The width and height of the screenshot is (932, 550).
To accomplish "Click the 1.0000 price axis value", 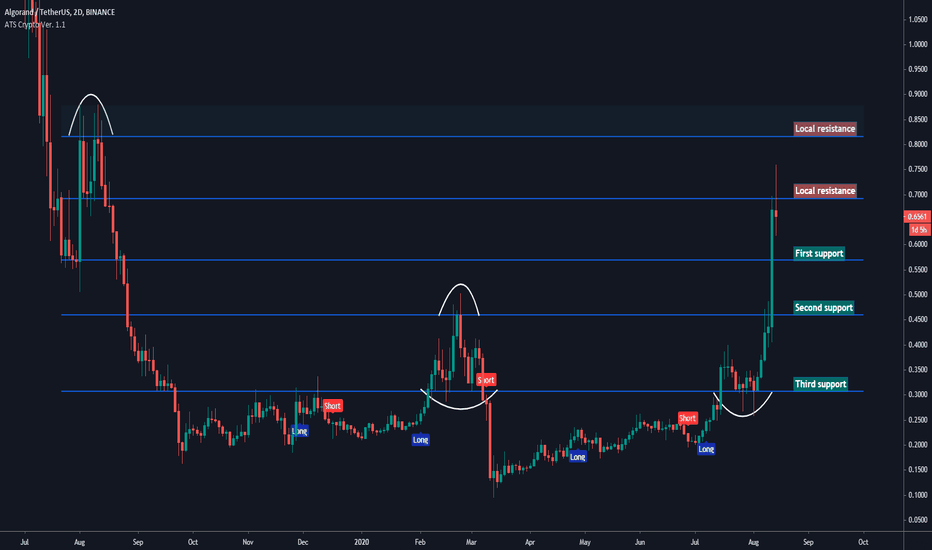I will click(918, 45).
